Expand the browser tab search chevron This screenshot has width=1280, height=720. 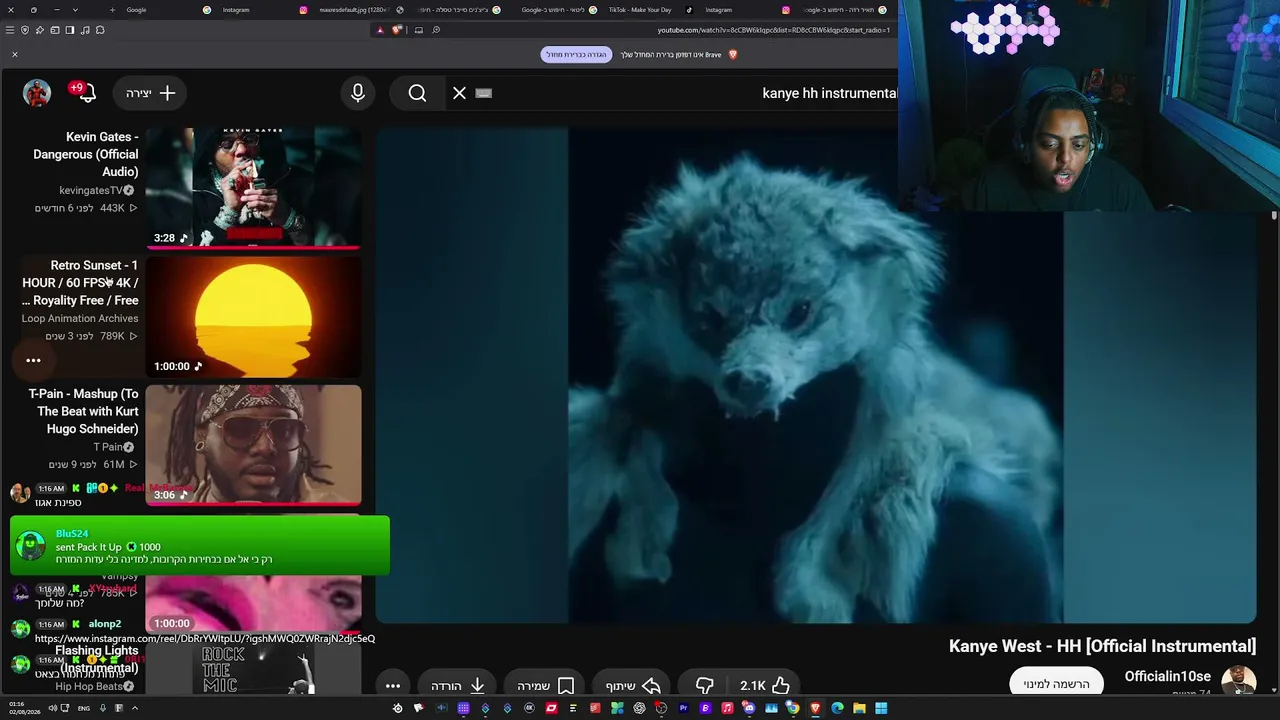pos(74,10)
